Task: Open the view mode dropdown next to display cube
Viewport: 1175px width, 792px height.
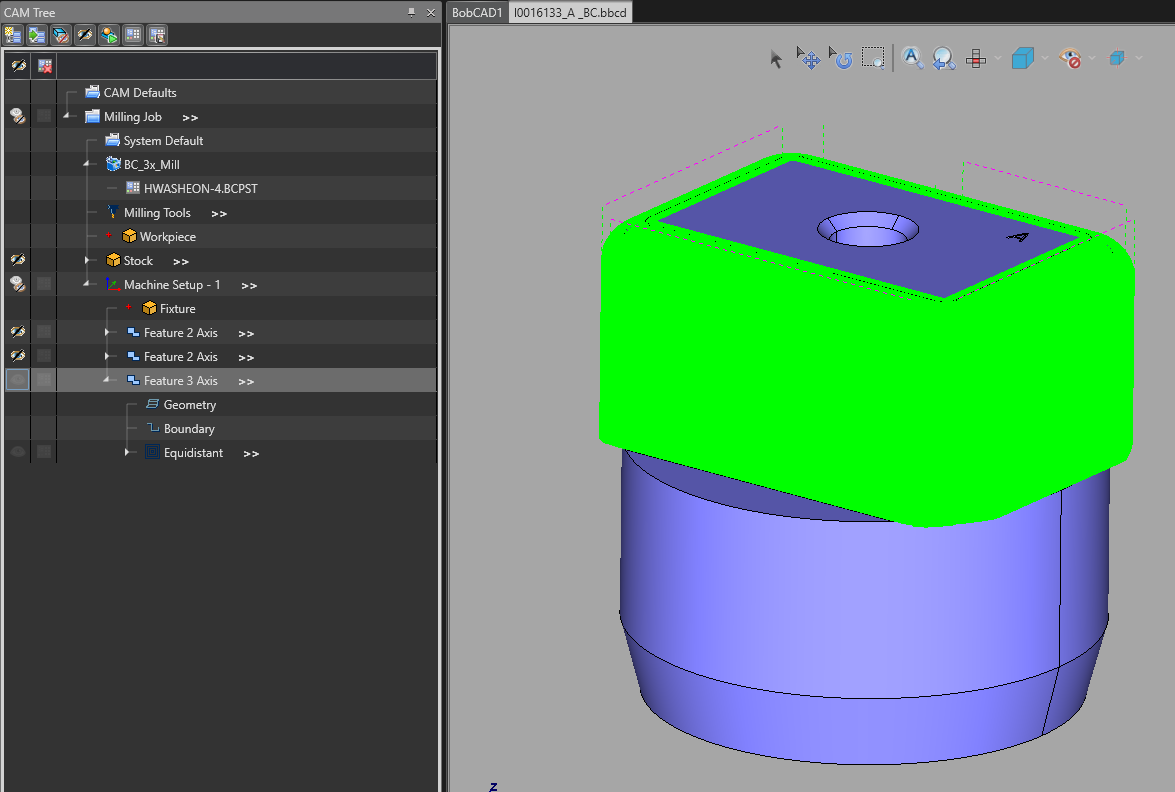Action: click(x=1043, y=58)
